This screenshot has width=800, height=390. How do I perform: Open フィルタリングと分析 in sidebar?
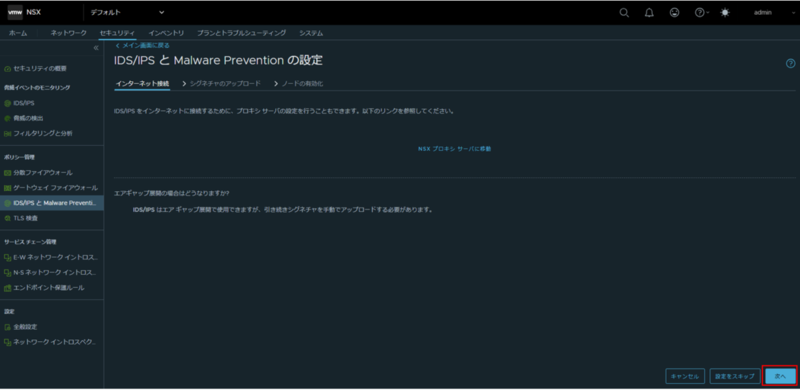click(x=43, y=134)
